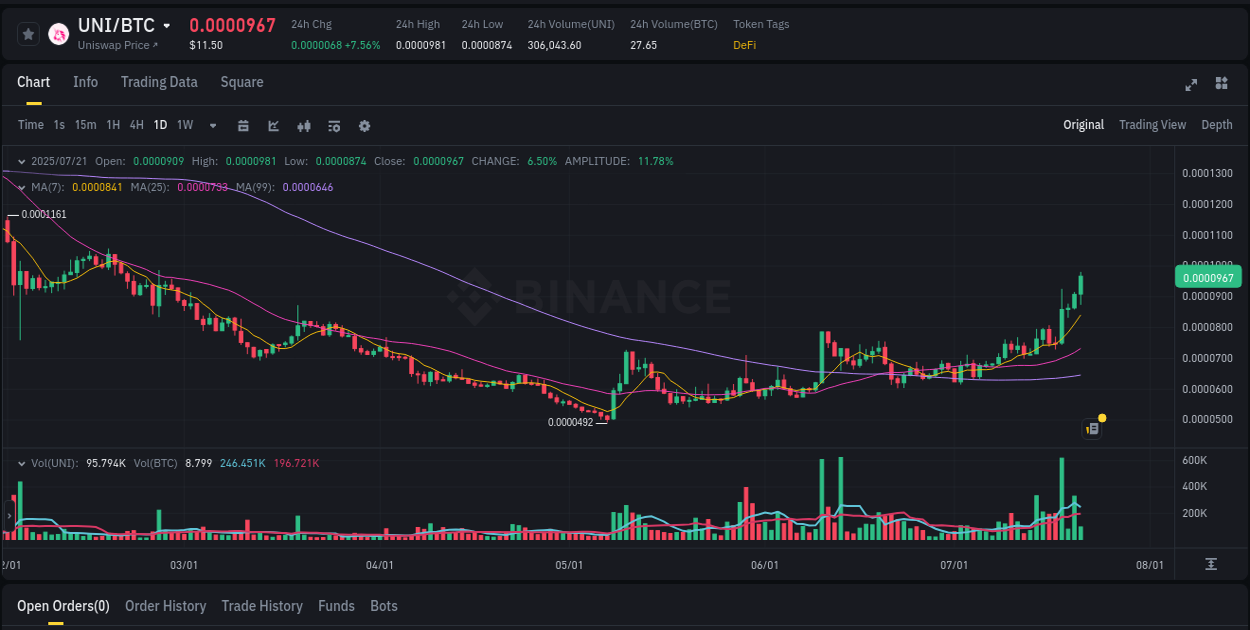Switch to the Trading Data tab
1250x630 pixels.
pyautogui.click(x=159, y=82)
